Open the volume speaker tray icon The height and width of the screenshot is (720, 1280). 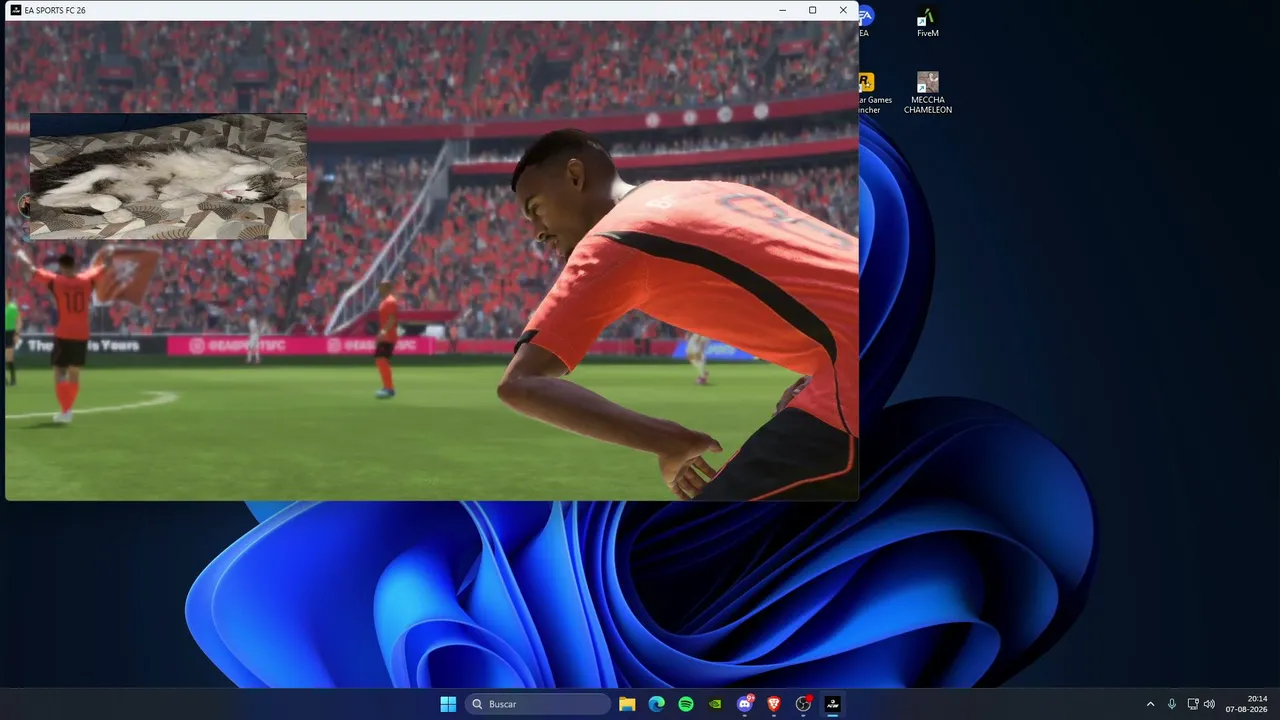click(x=1210, y=704)
